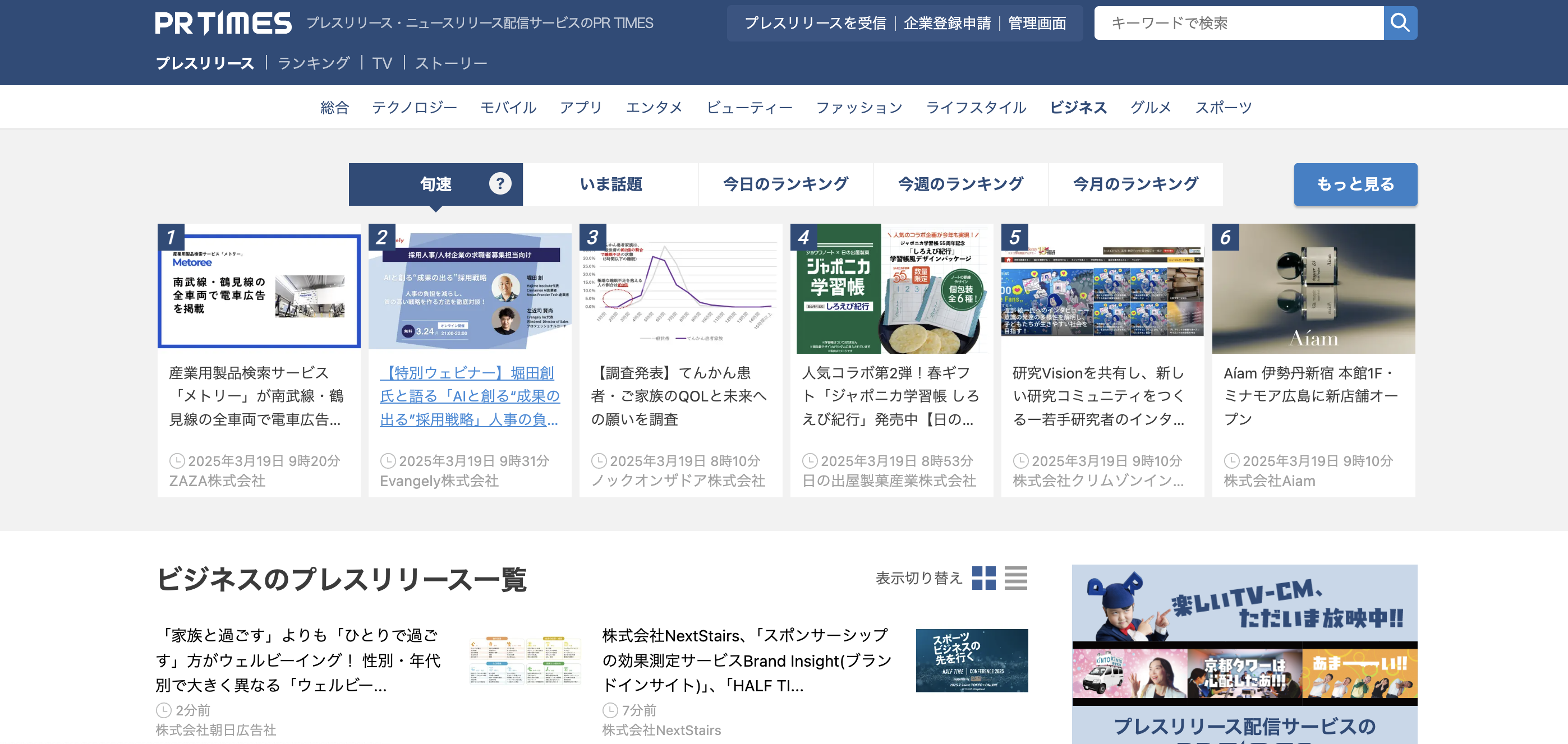The image size is (1568, 744).
Task: Open Aíam 伊勢丹新宿 article title
Action: pyautogui.click(x=1311, y=396)
